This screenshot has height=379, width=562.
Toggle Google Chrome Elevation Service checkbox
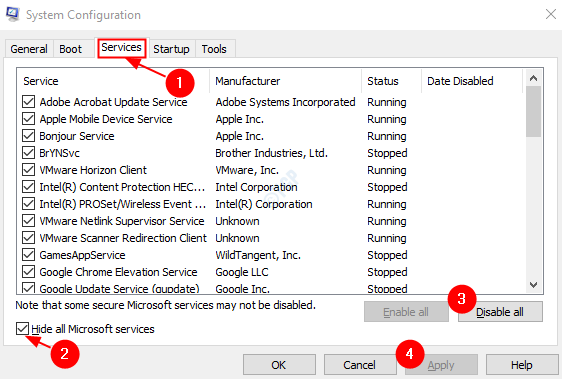pos(28,272)
